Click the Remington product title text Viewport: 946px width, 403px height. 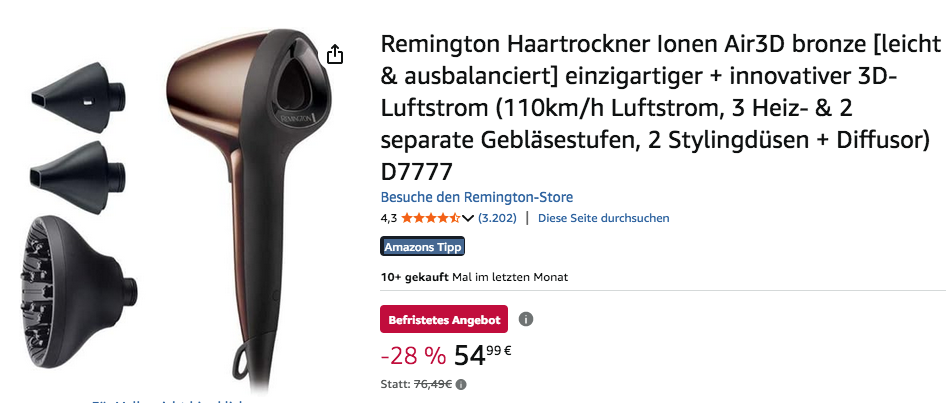660,109
